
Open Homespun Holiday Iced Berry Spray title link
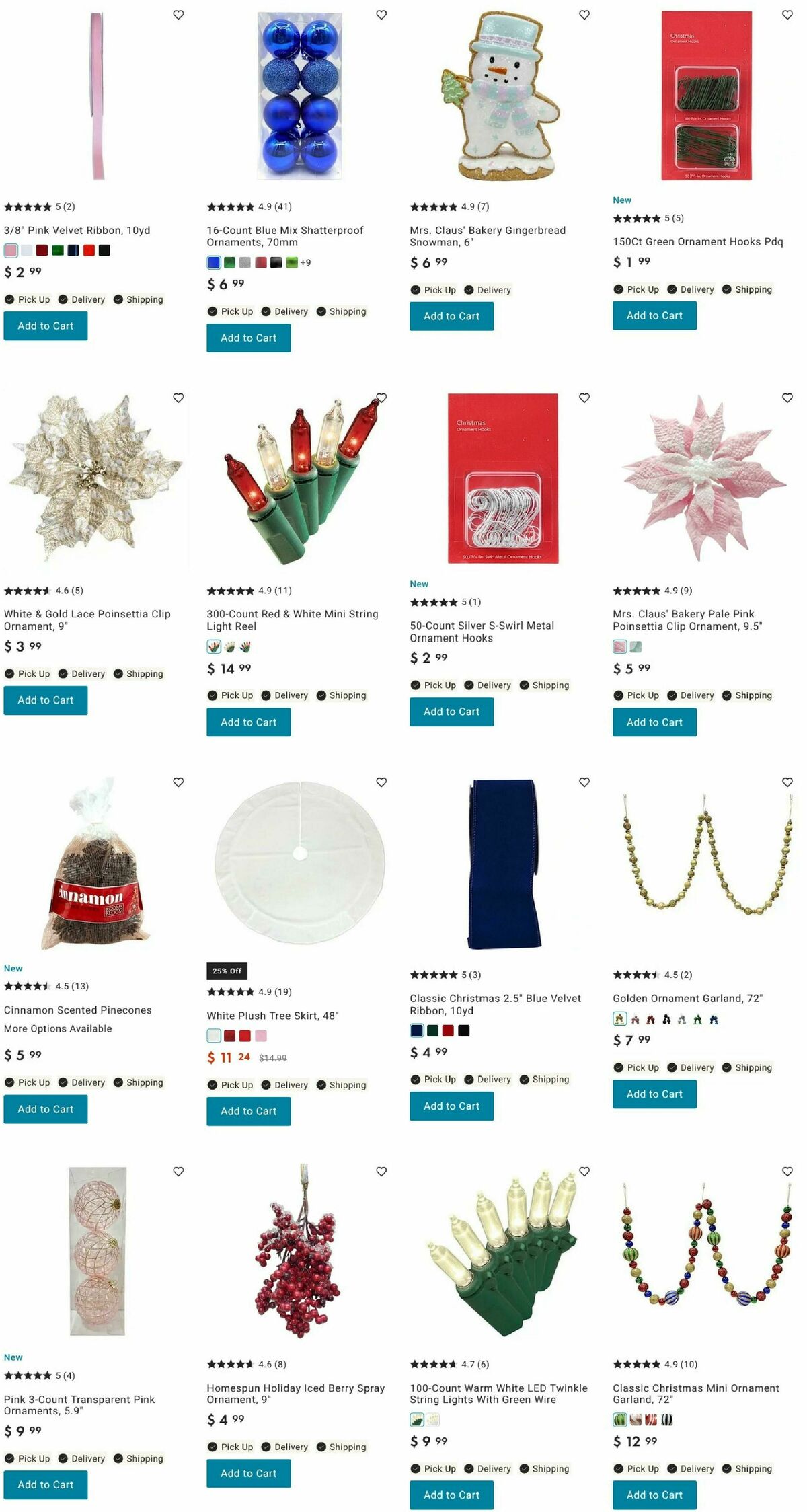[x=296, y=1394]
